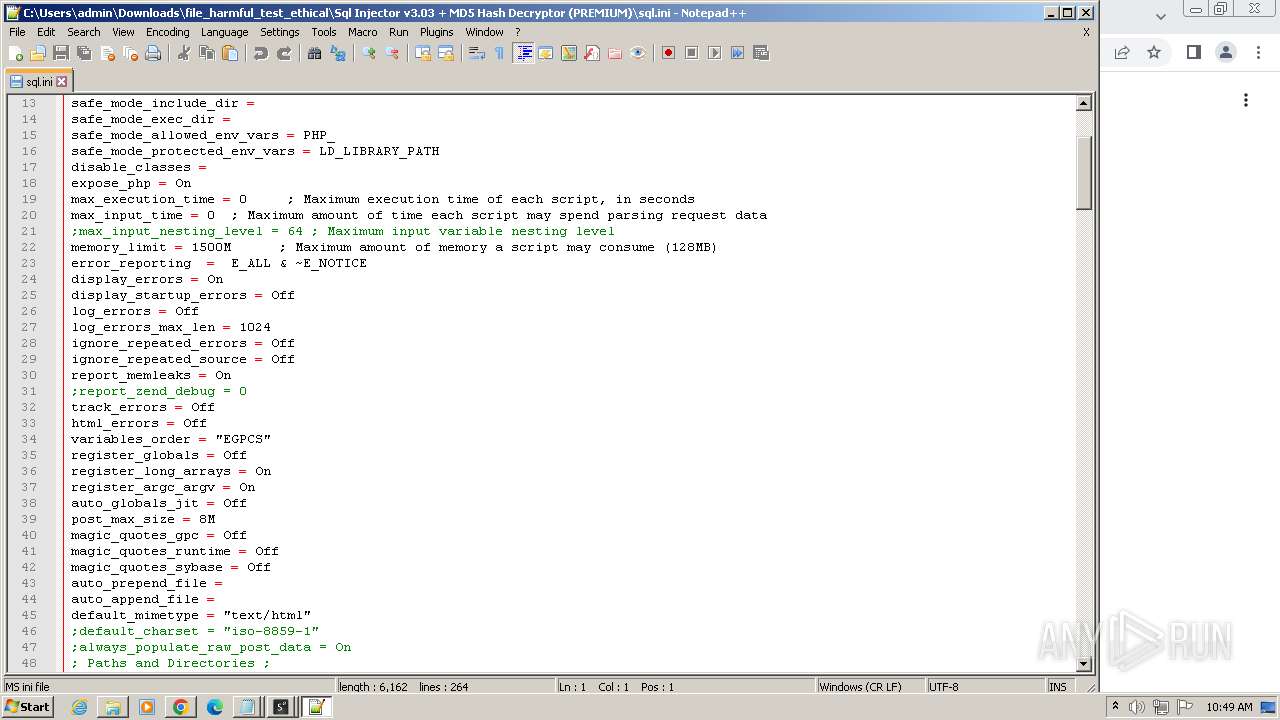Screen dimensions: 1280x720
Task: Paste from clipboard toolbar icon
Action: tap(230, 53)
